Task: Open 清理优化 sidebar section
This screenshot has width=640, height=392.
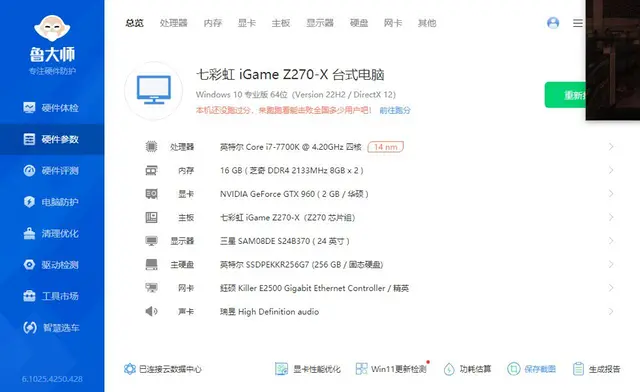Action: [x=52, y=234]
